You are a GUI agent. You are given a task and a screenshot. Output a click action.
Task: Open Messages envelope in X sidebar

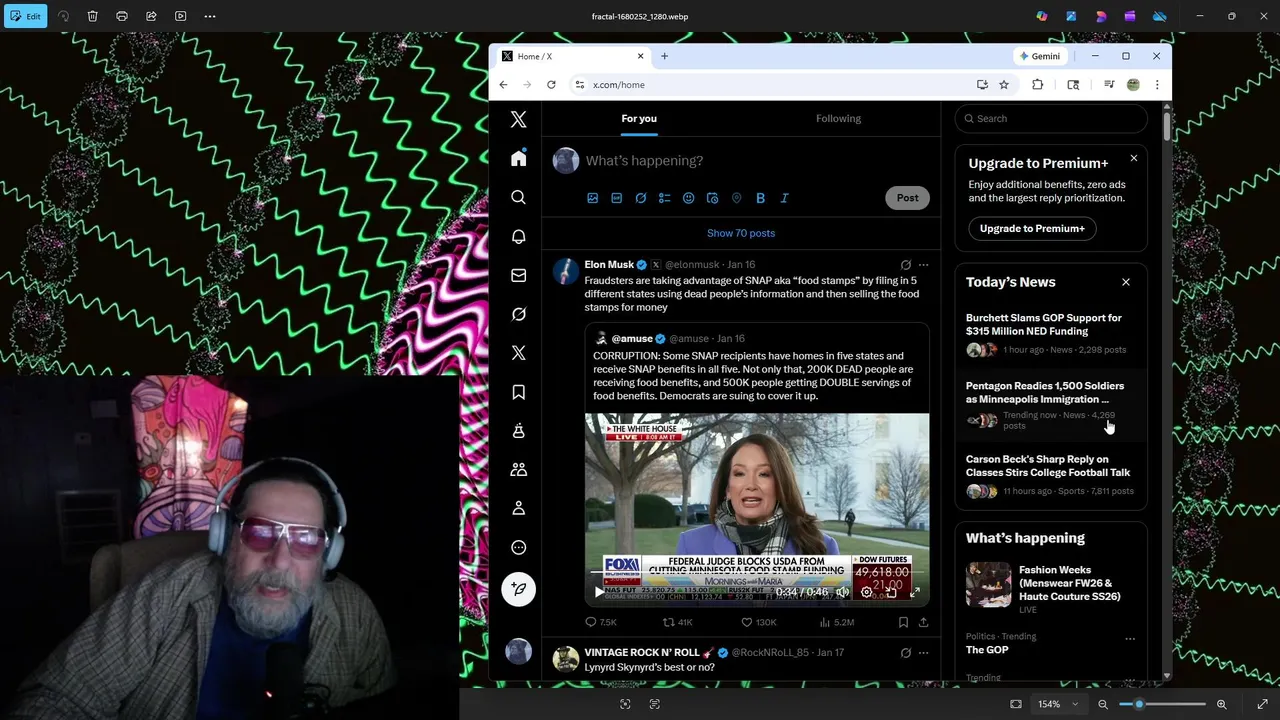tap(518, 275)
